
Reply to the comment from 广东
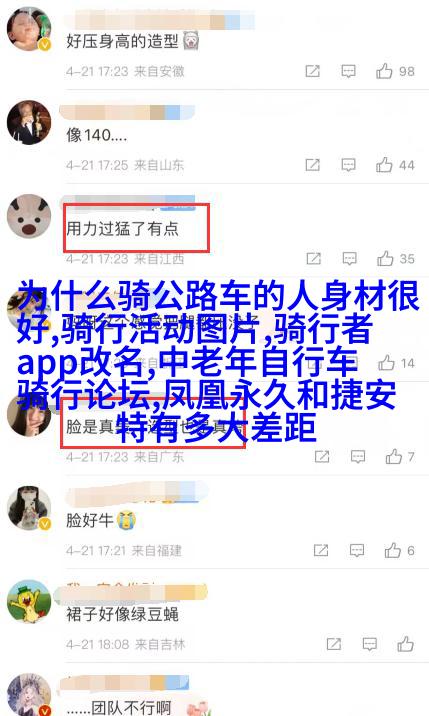pos(358,457)
